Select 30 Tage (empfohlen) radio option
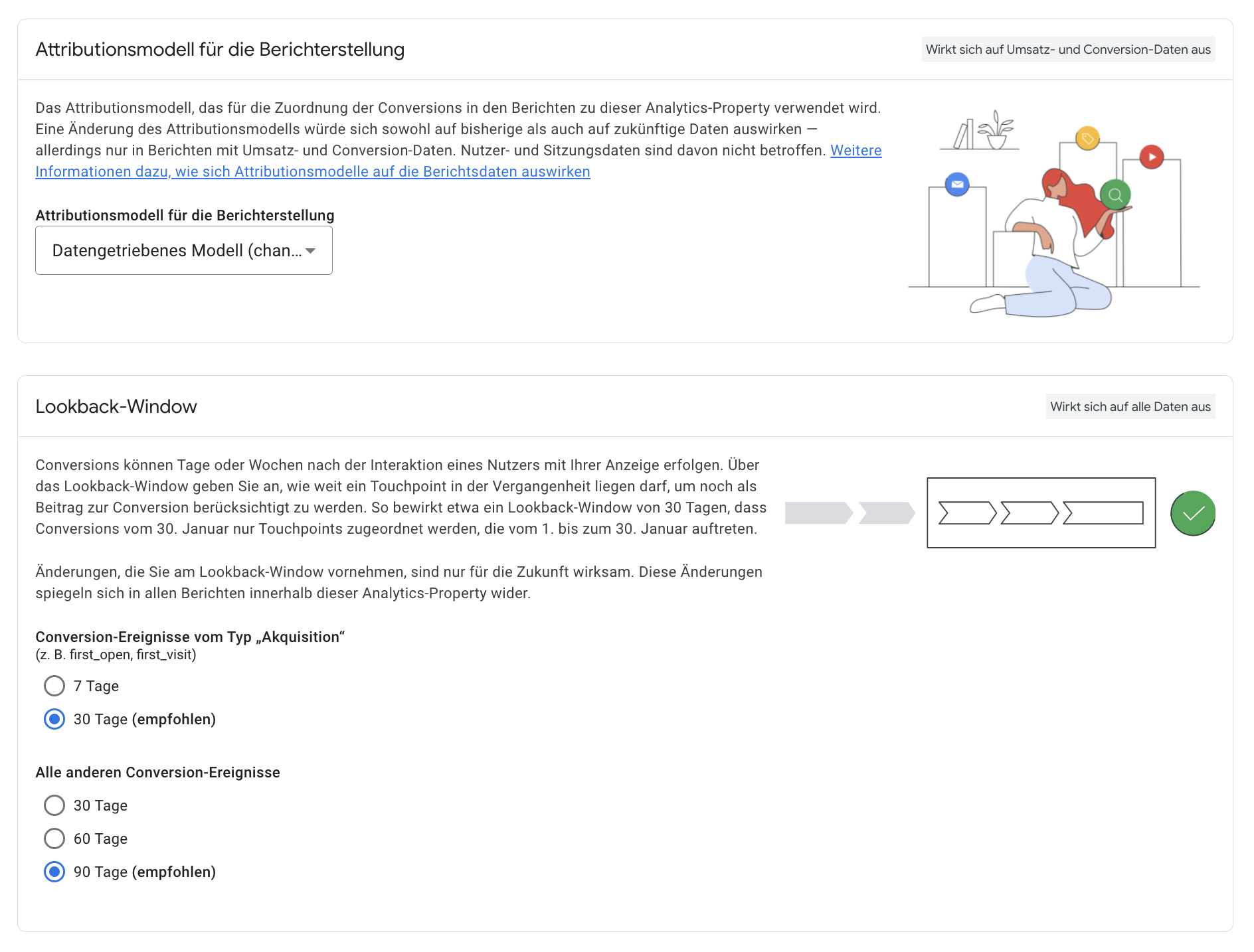Screen dimensions: 1254x952 coord(54,719)
